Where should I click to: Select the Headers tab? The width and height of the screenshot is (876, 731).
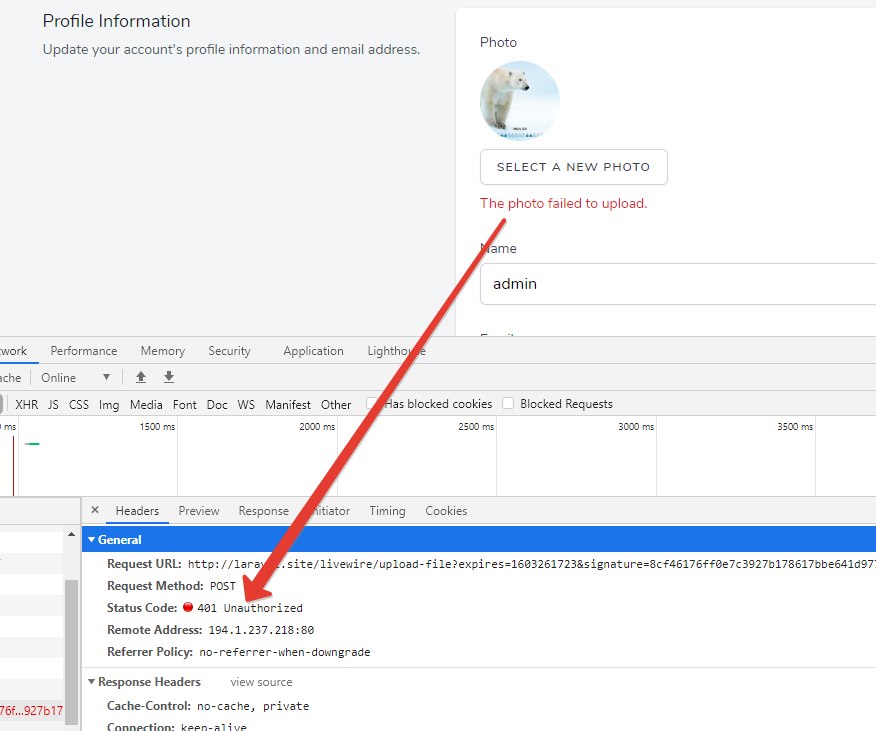click(137, 511)
